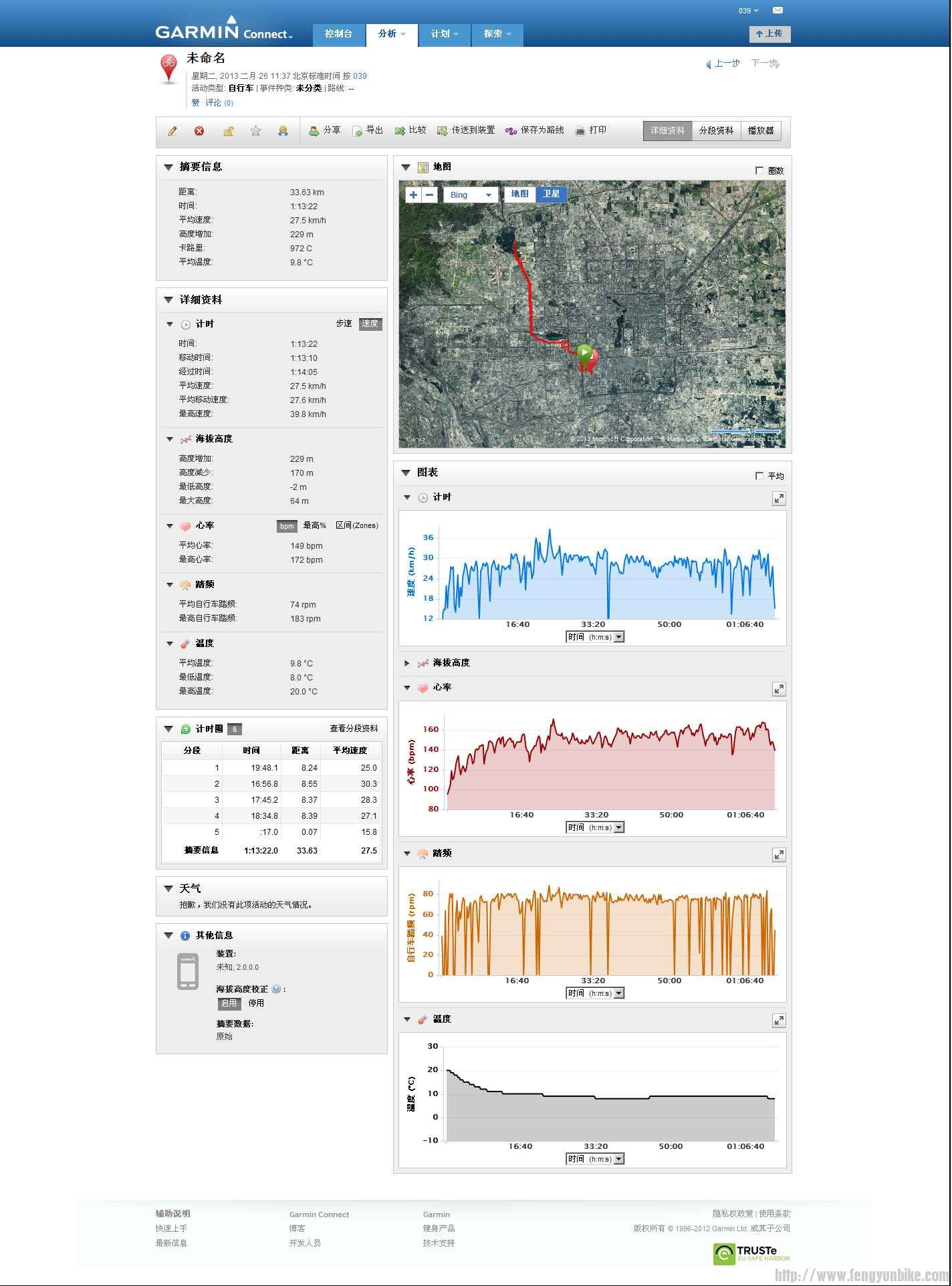This screenshot has height=1286, width=952.
Task: Collapse the Charts (图表) panel
Action: pyautogui.click(x=406, y=473)
